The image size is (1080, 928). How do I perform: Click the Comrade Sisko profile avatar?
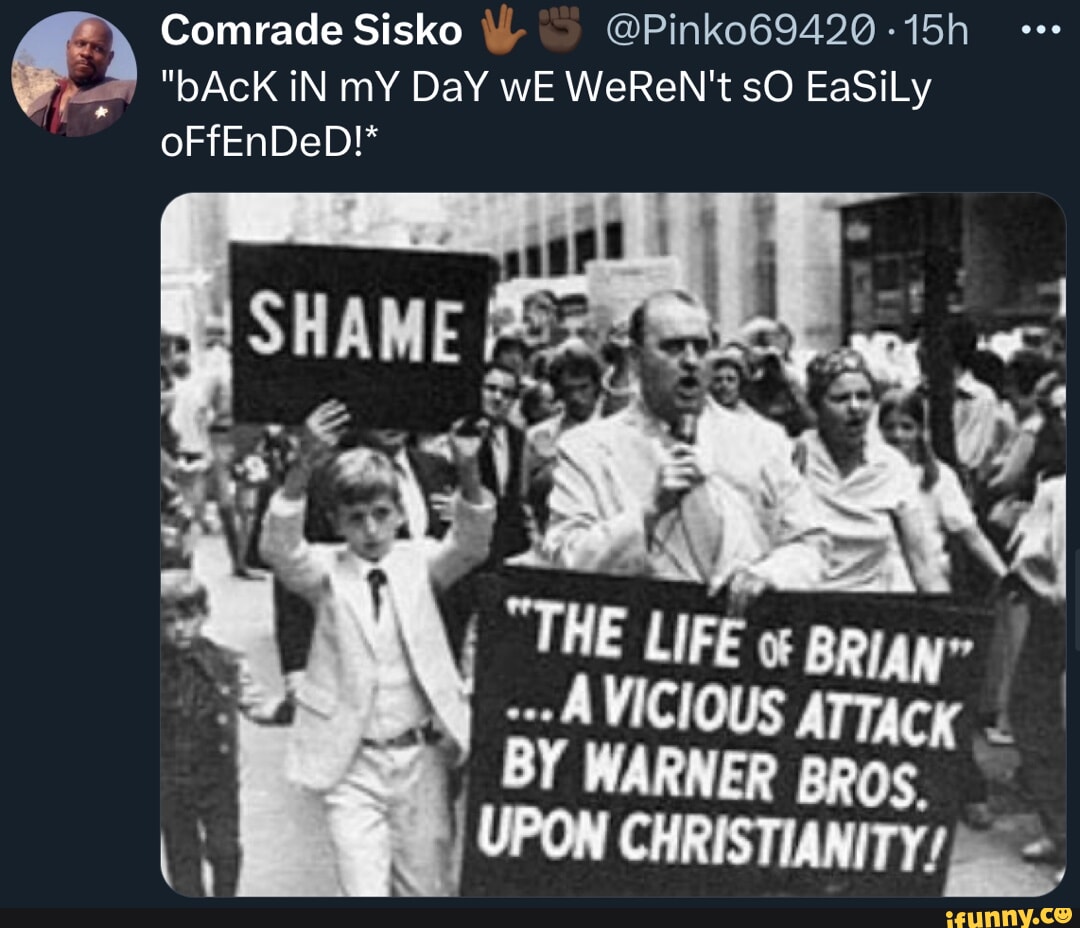coord(74,74)
